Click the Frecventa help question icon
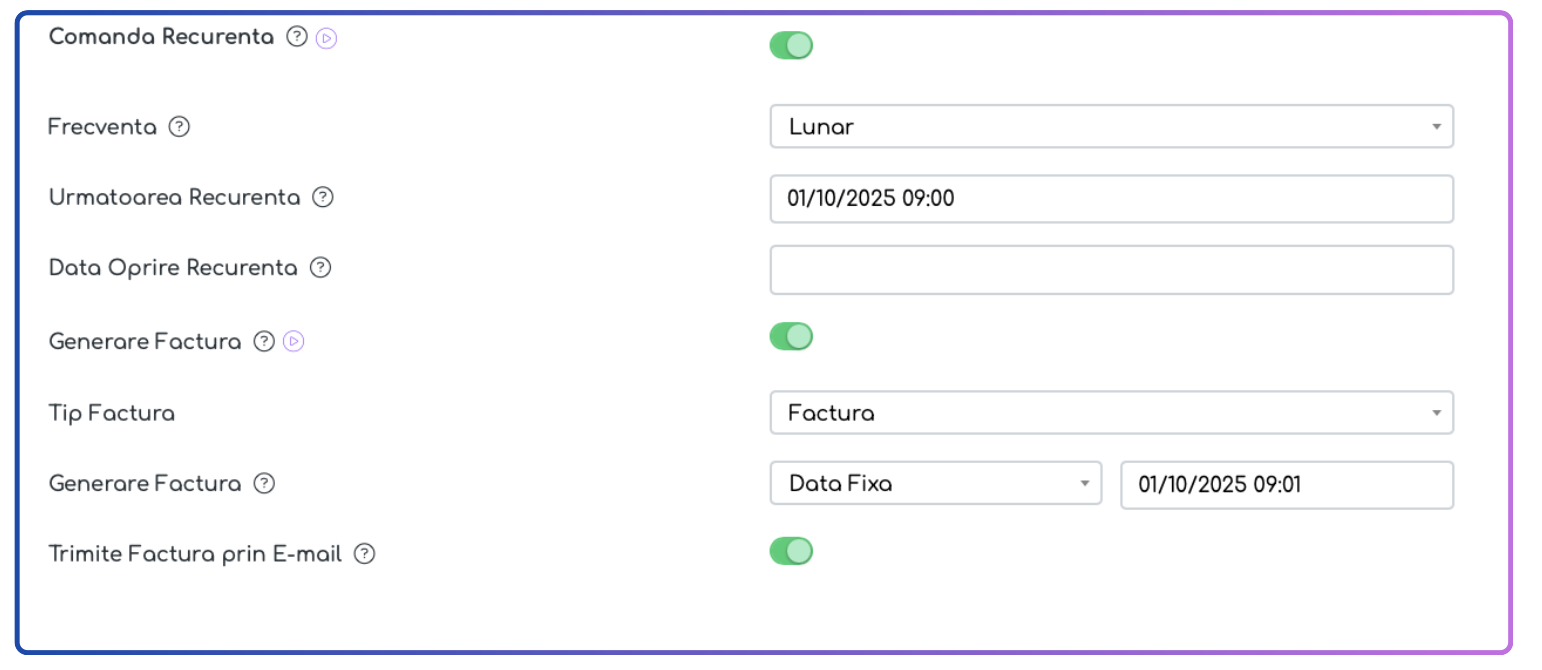The width and height of the screenshot is (1542, 670). click(x=179, y=127)
